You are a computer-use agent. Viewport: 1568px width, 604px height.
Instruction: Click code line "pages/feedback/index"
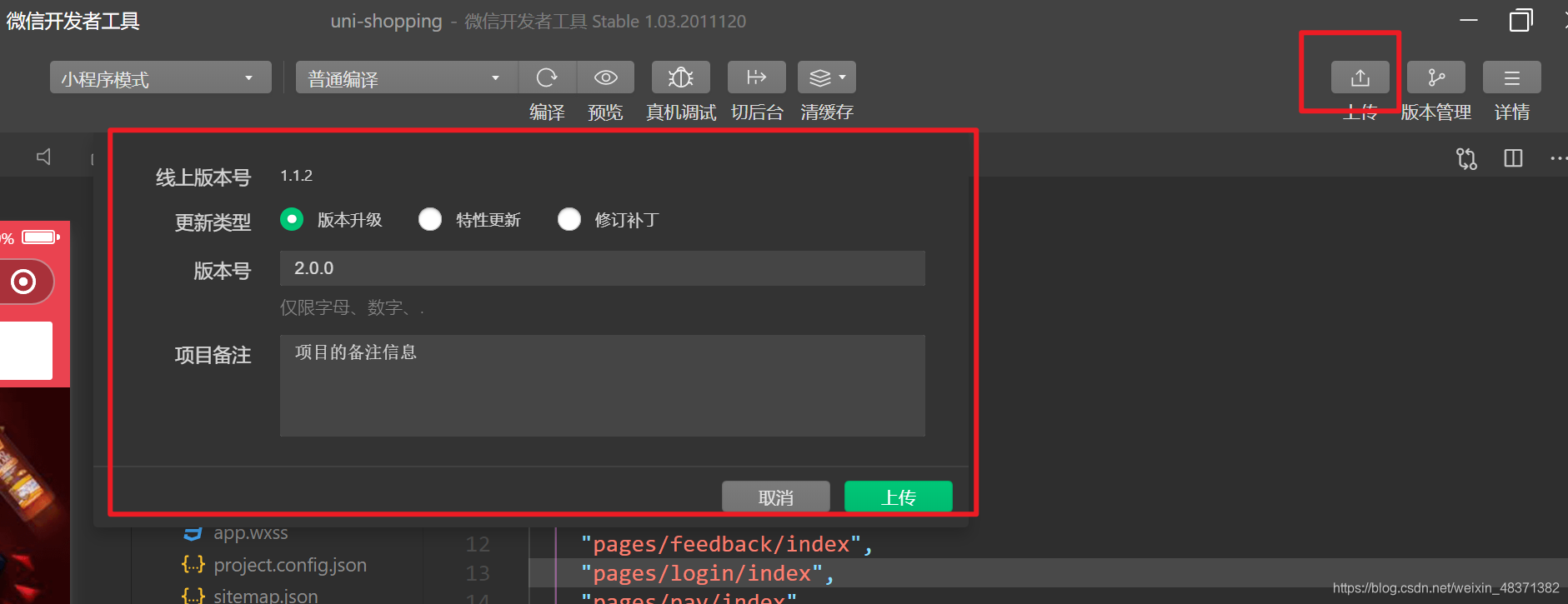coord(726,544)
